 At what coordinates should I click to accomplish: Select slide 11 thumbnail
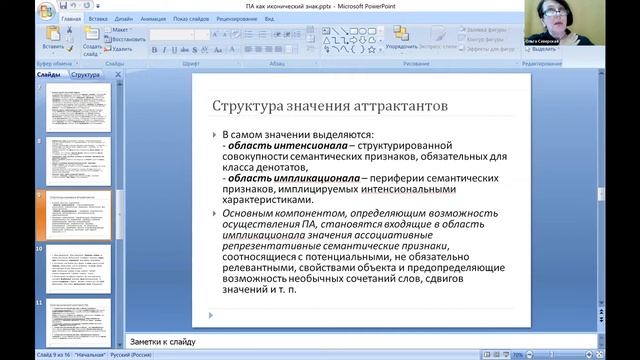pyautogui.click(x=78, y=322)
